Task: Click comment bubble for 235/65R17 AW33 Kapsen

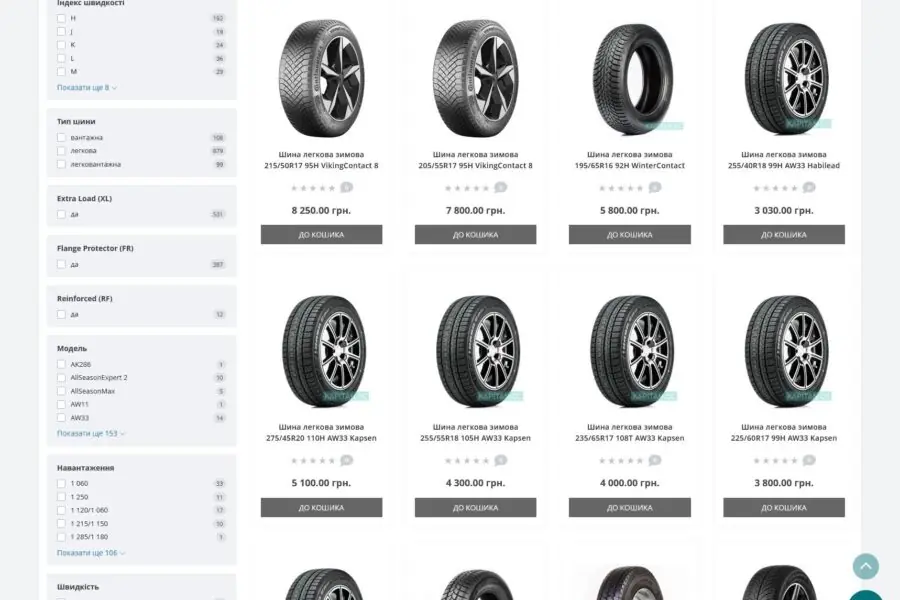Action: [x=655, y=460]
